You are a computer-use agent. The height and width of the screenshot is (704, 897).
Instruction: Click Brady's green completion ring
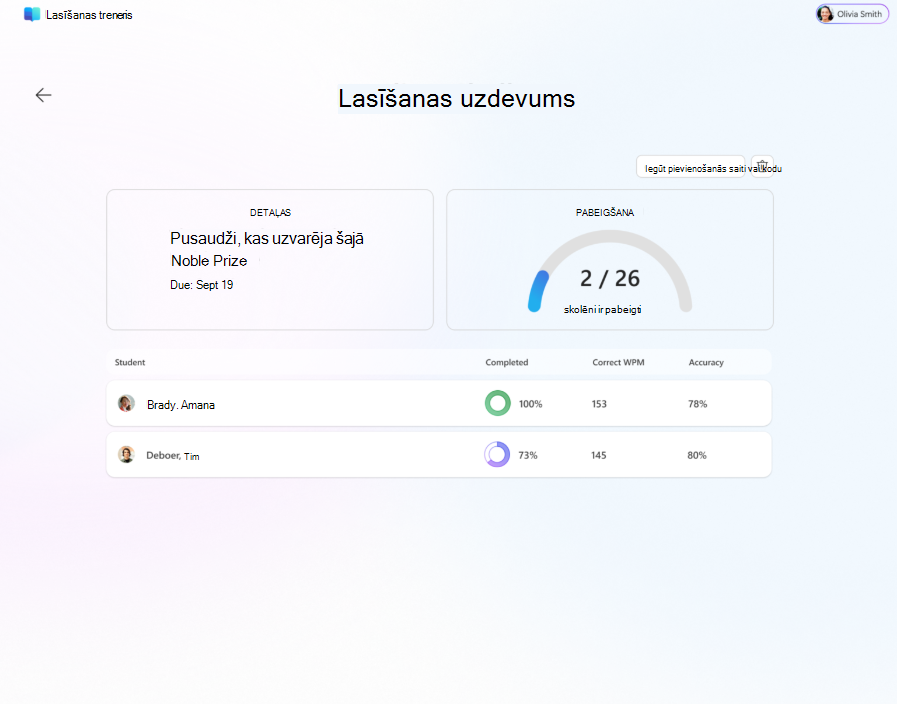tap(498, 403)
